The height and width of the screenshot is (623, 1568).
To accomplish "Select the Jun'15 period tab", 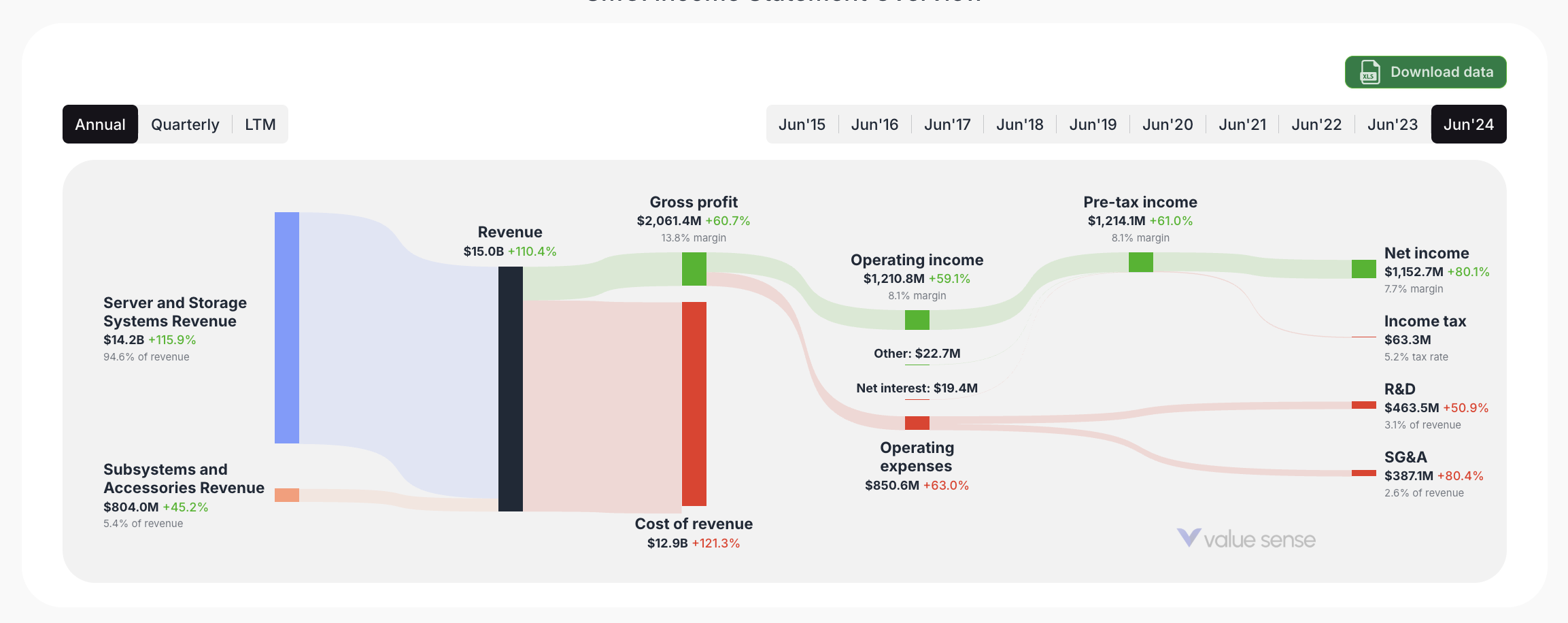I will [x=802, y=124].
